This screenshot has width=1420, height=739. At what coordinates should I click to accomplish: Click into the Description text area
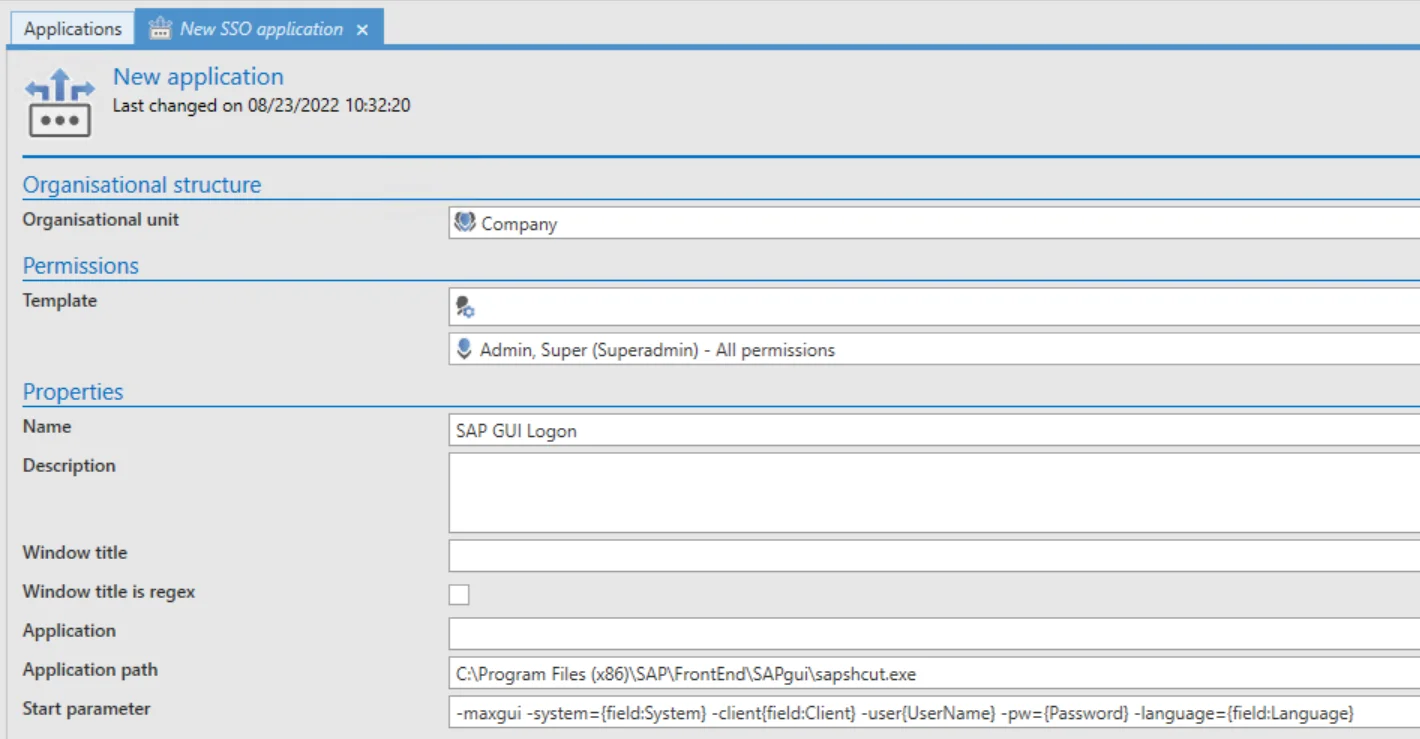tap(934, 492)
